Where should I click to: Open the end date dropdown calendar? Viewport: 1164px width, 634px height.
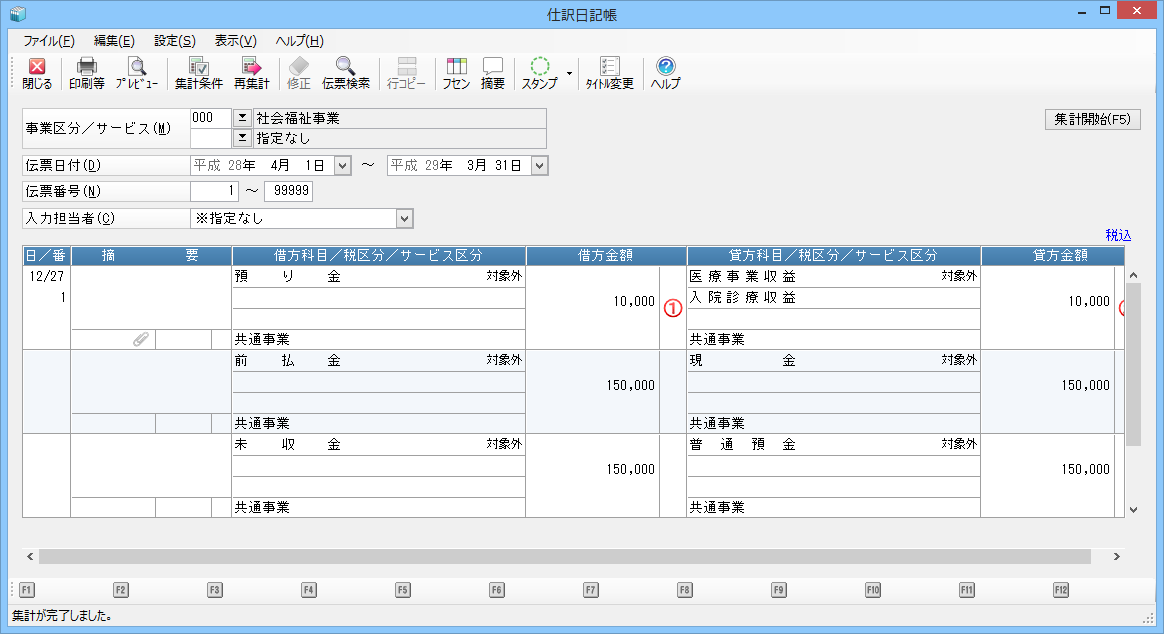540,165
